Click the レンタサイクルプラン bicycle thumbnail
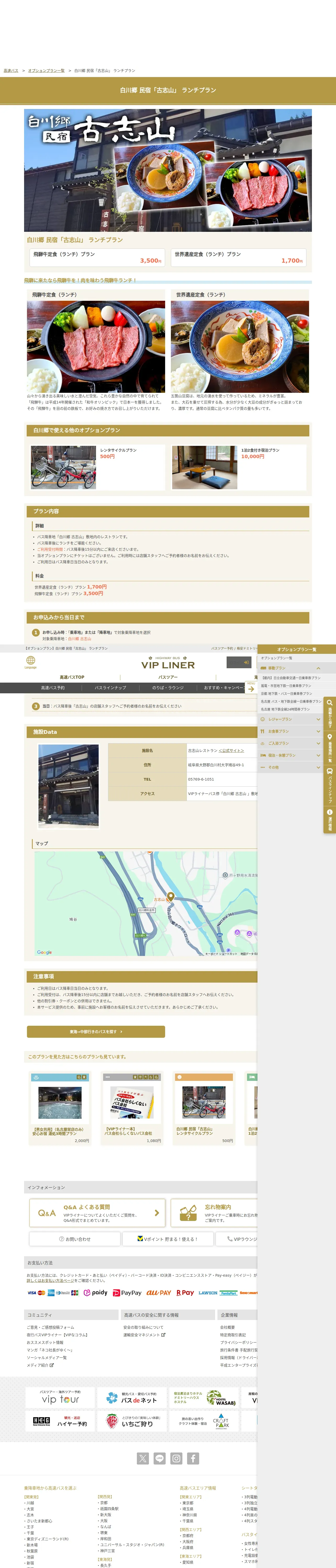The width and height of the screenshot is (336, 1568). pos(63,468)
